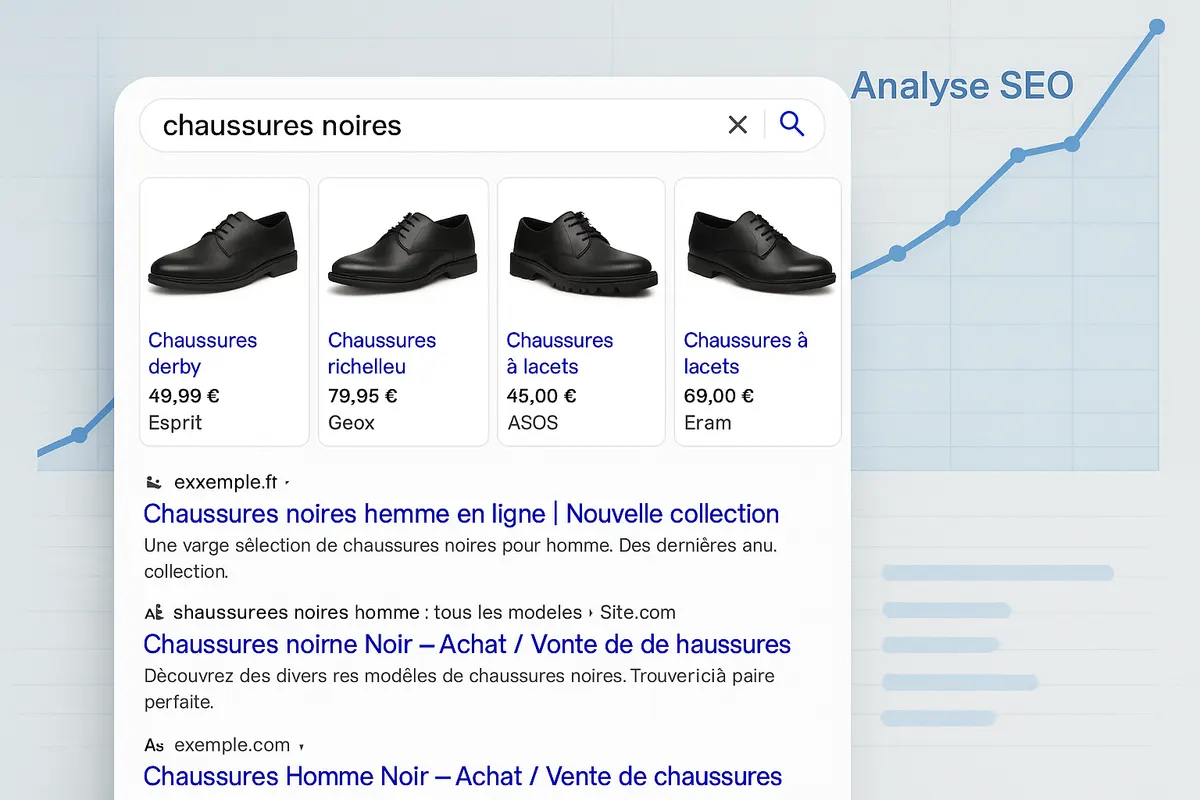Clear the search box with the X icon

pyautogui.click(x=737, y=125)
